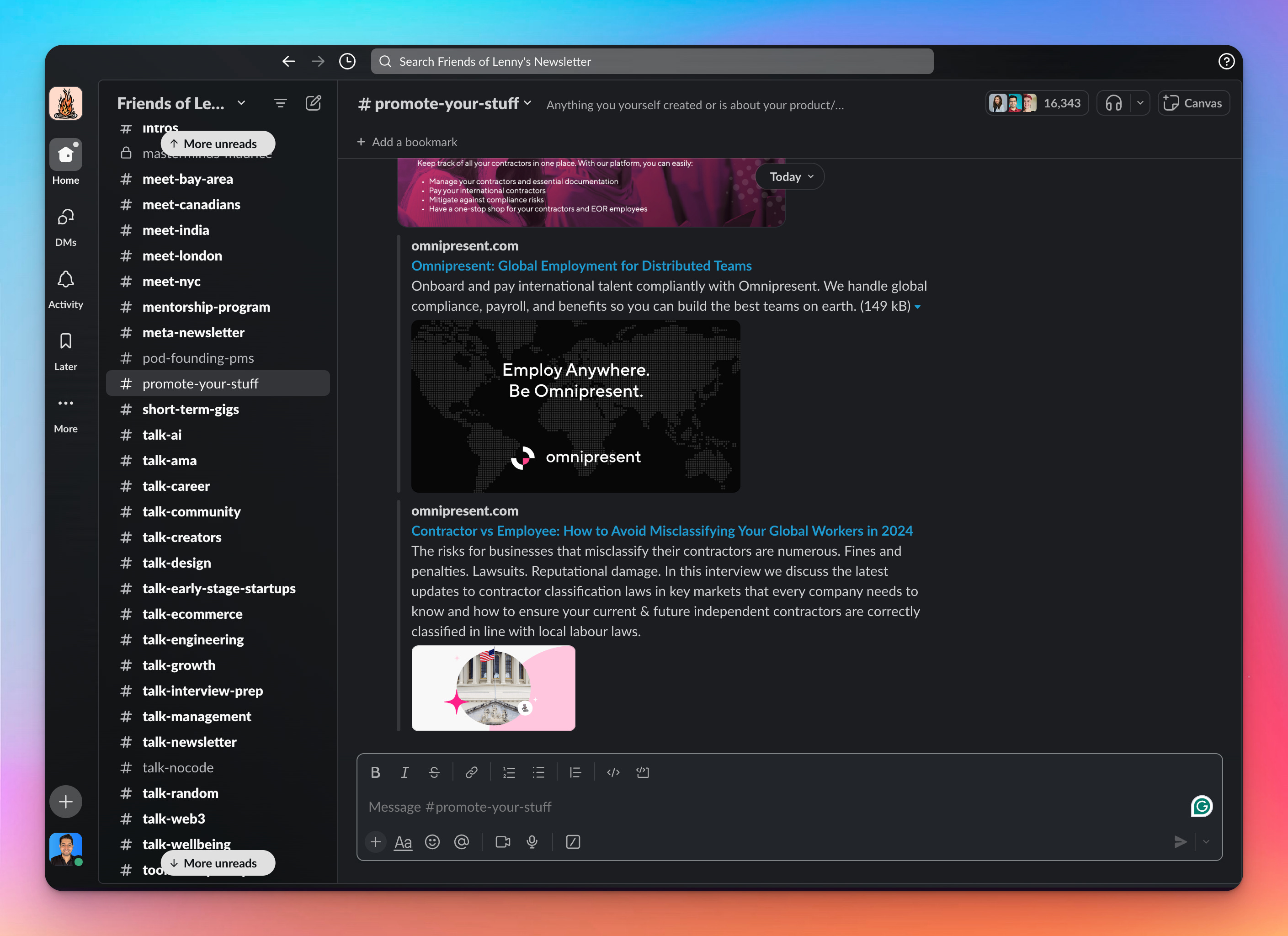Collapse Omnipresent image preview arrow

pos(917,307)
